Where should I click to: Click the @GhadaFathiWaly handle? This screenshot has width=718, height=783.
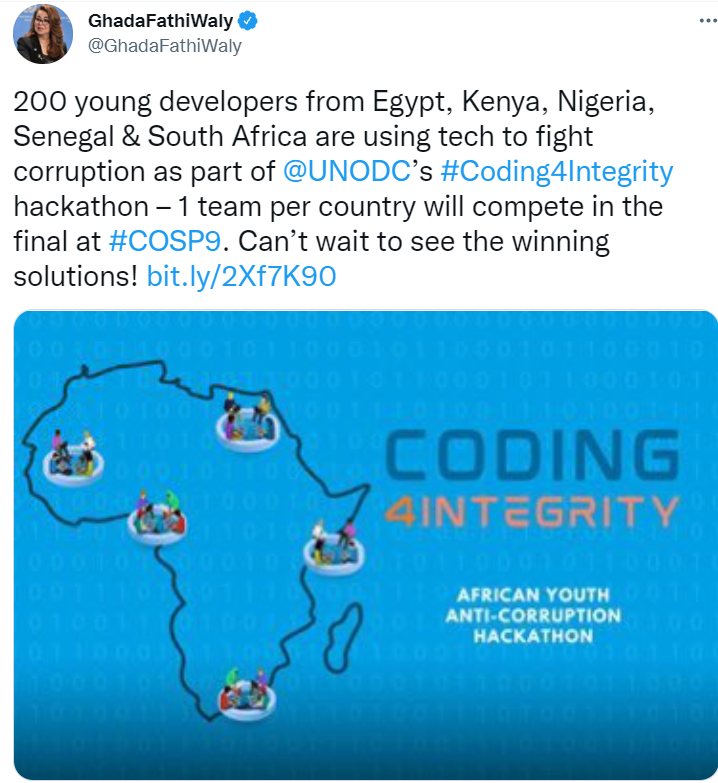click(x=165, y=46)
